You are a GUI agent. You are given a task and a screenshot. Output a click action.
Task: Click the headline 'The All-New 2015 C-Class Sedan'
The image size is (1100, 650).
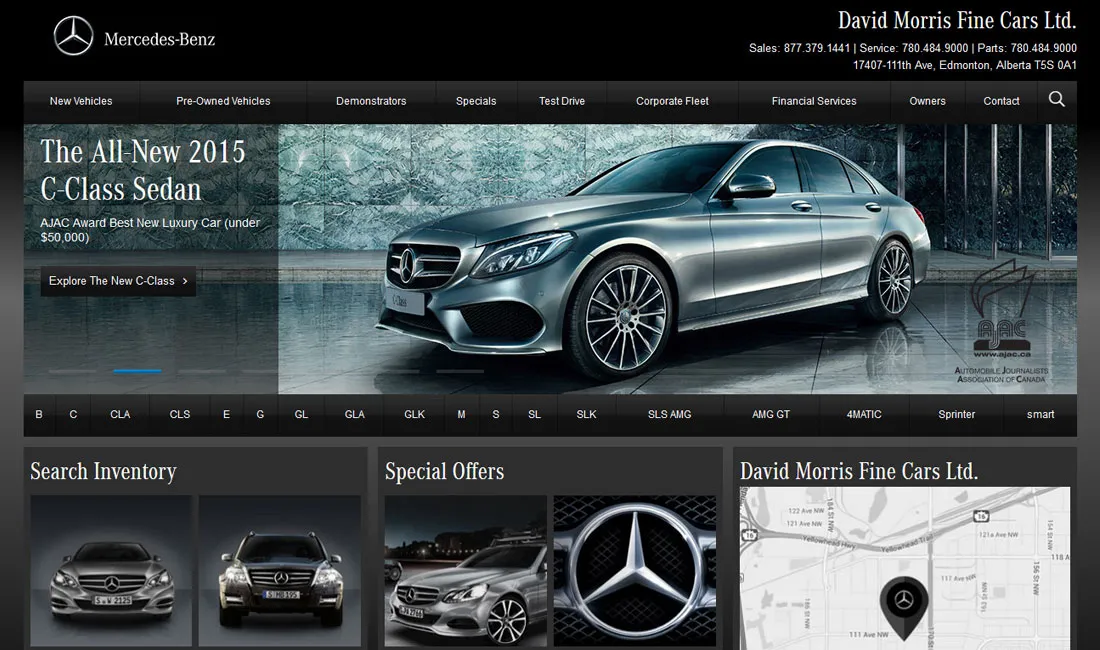point(143,170)
